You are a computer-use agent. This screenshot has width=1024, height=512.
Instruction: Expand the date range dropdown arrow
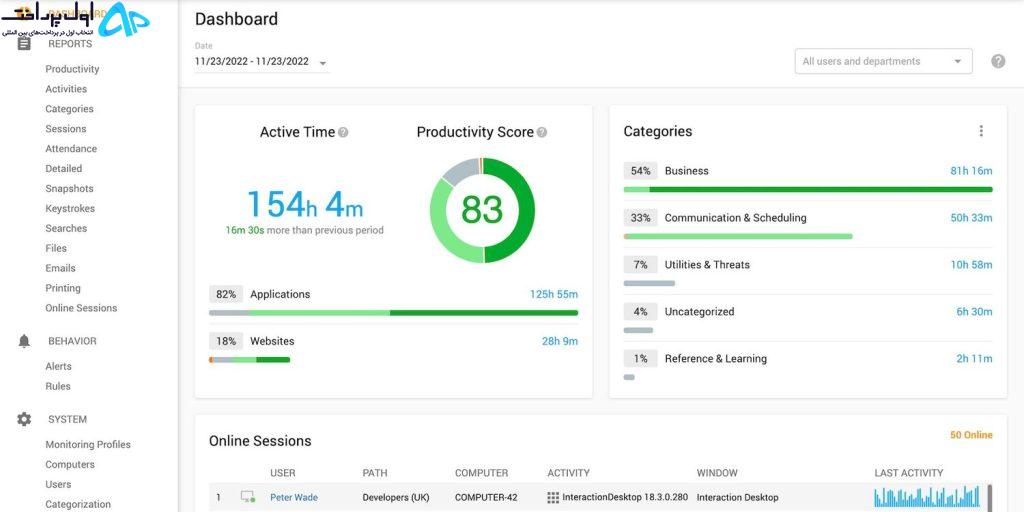[x=323, y=63]
